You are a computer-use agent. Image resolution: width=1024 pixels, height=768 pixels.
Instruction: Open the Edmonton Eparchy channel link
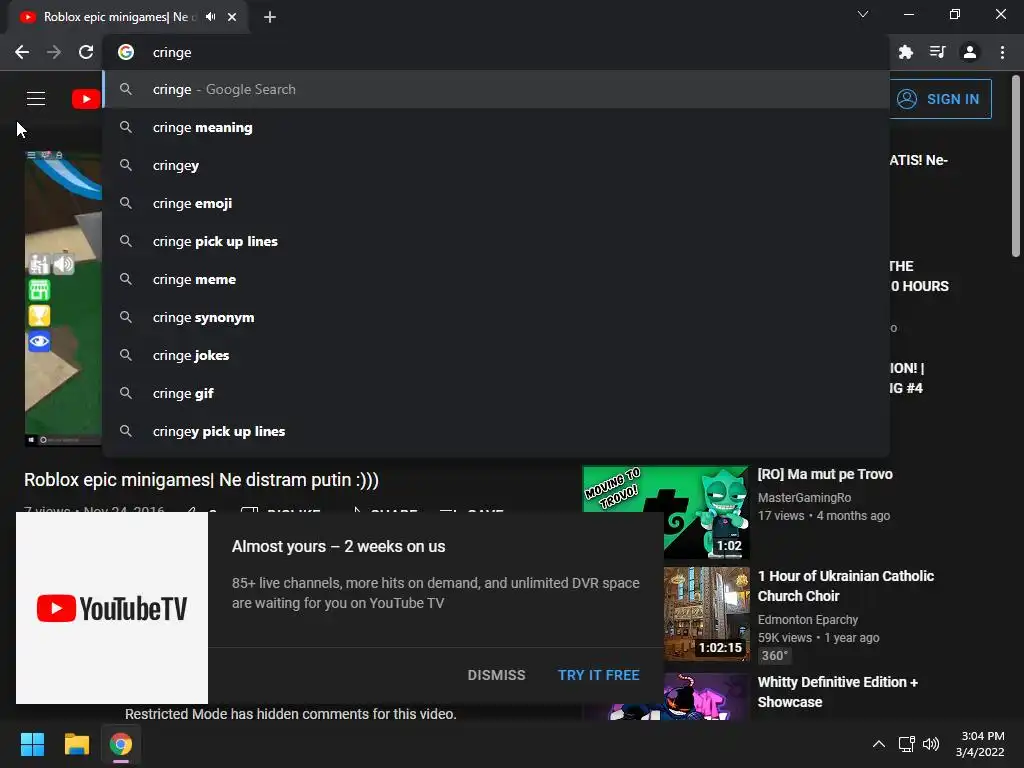tap(808, 620)
